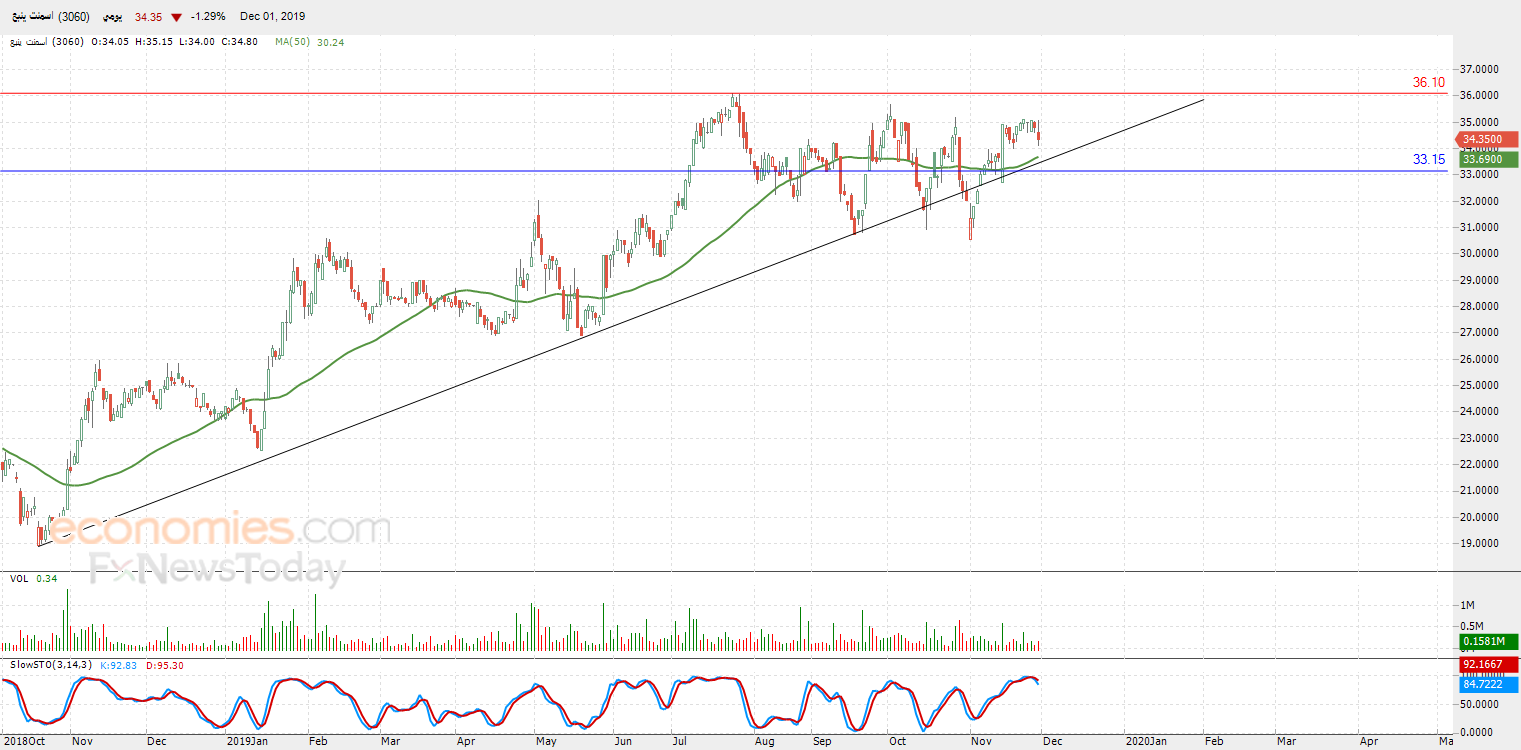This screenshot has height=750, width=1521.
Task: Click the May time axis label
Action: 546,741
